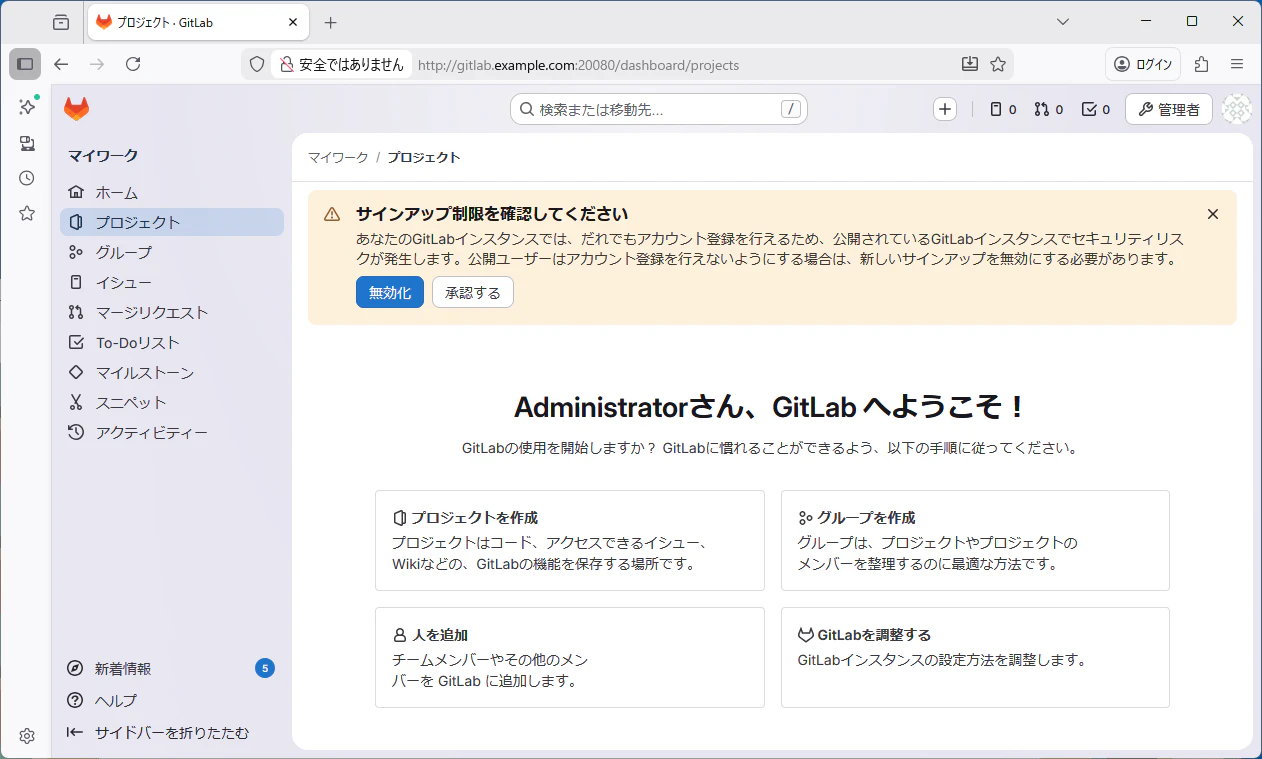Open the extensions puzzle icon
The image size is (1262, 759).
point(1202,64)
